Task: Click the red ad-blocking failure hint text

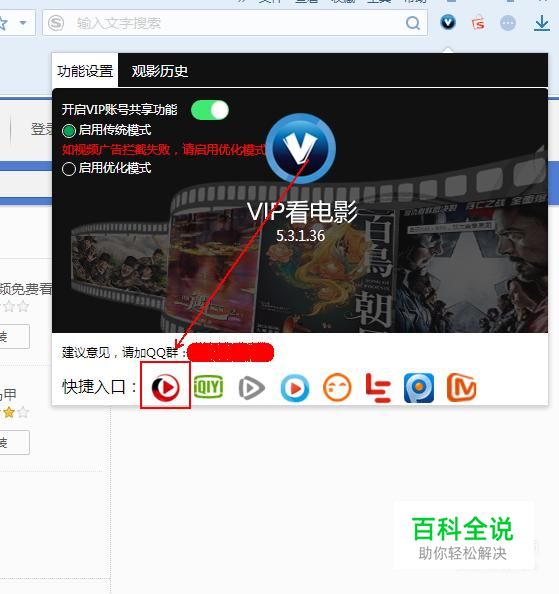Action: pos(164,150)
